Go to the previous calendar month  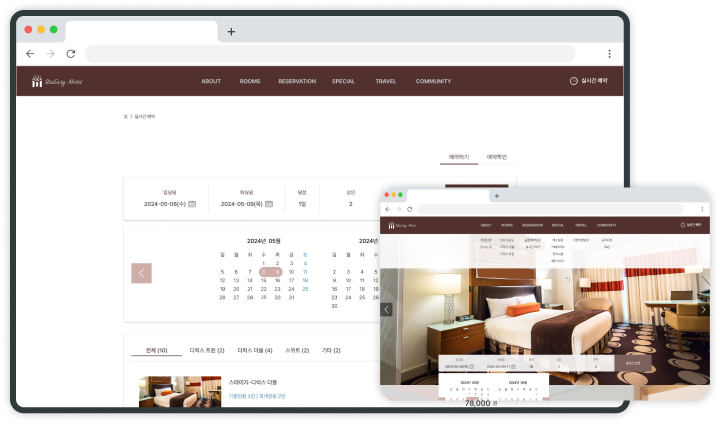click(x=142, y=273)
